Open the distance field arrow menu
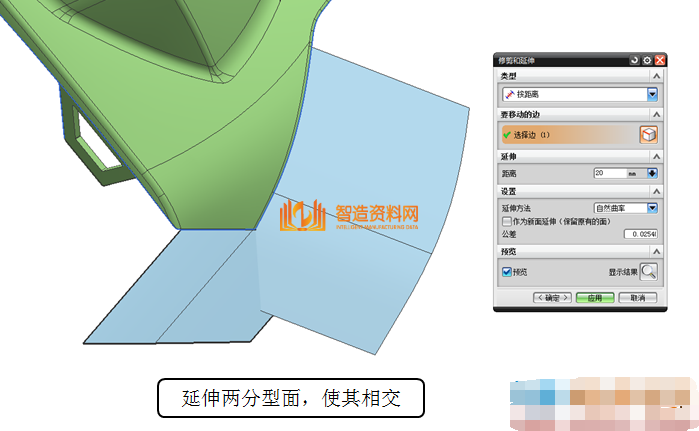699x431 pixels. [652, 173]
